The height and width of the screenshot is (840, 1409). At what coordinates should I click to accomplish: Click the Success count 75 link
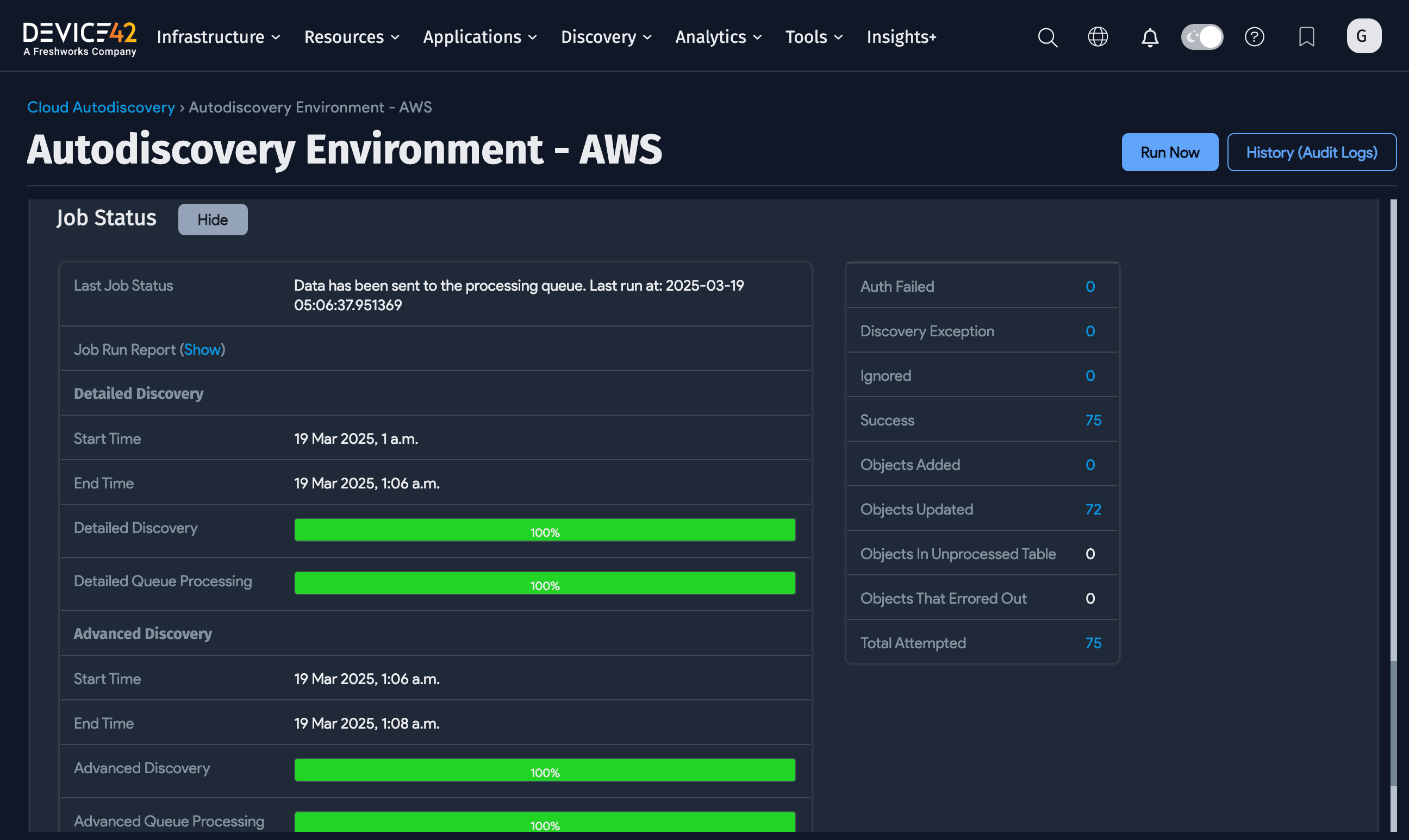(1093, 420)
